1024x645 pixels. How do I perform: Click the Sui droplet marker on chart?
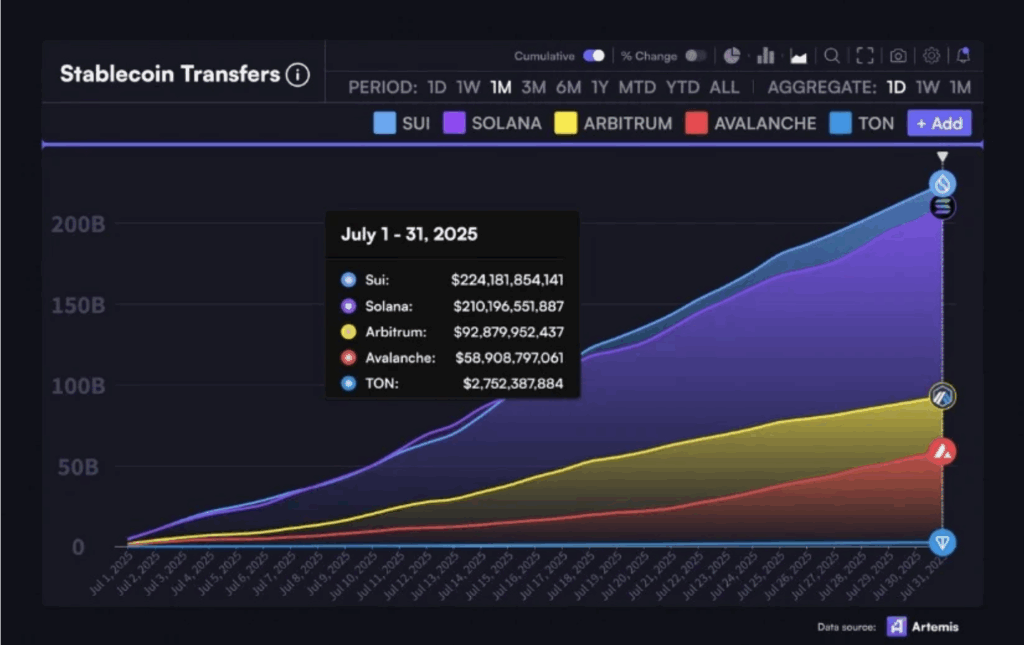coord(942,184)
